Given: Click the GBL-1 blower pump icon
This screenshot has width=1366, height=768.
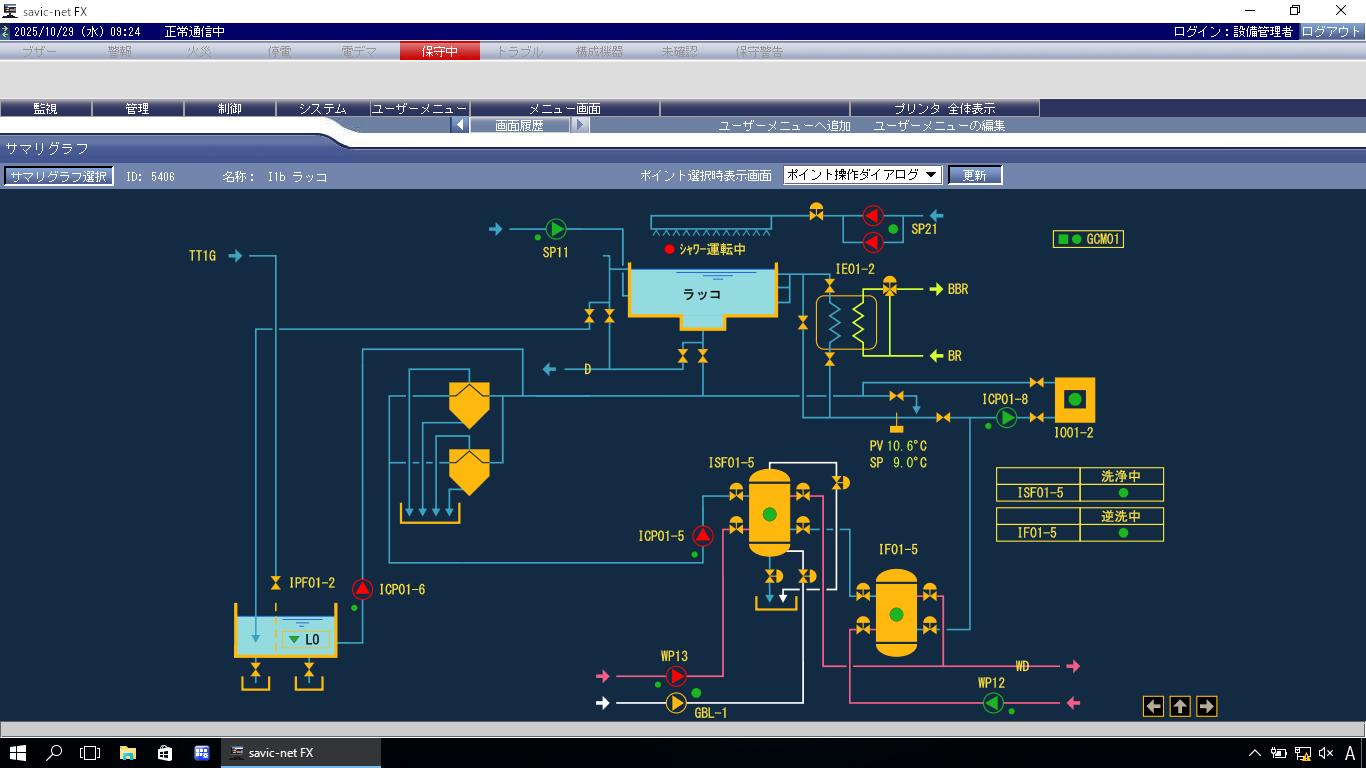Looking at the screenshot, I should point(677,703).
